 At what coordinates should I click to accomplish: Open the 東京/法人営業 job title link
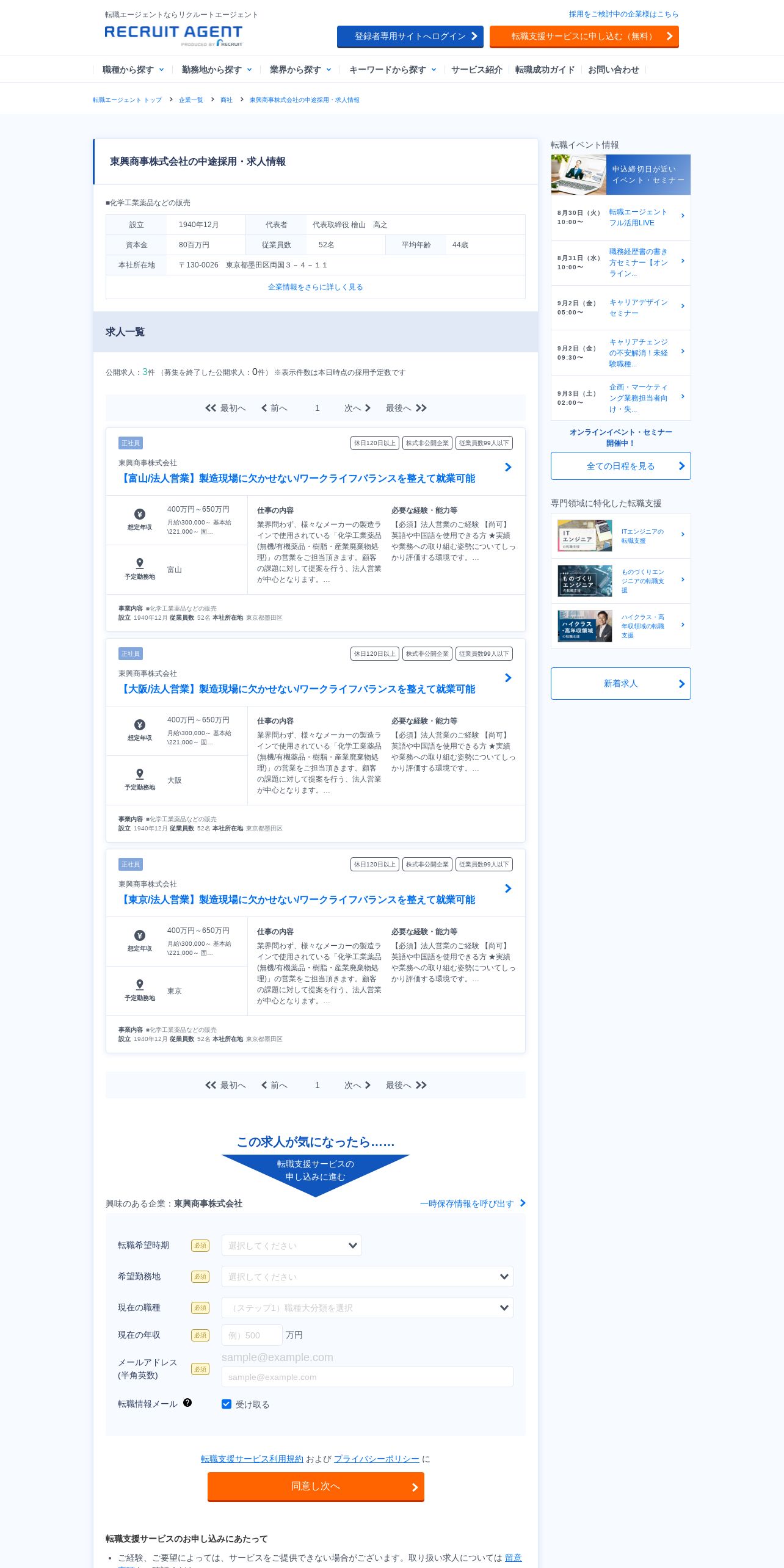[297, 899]
